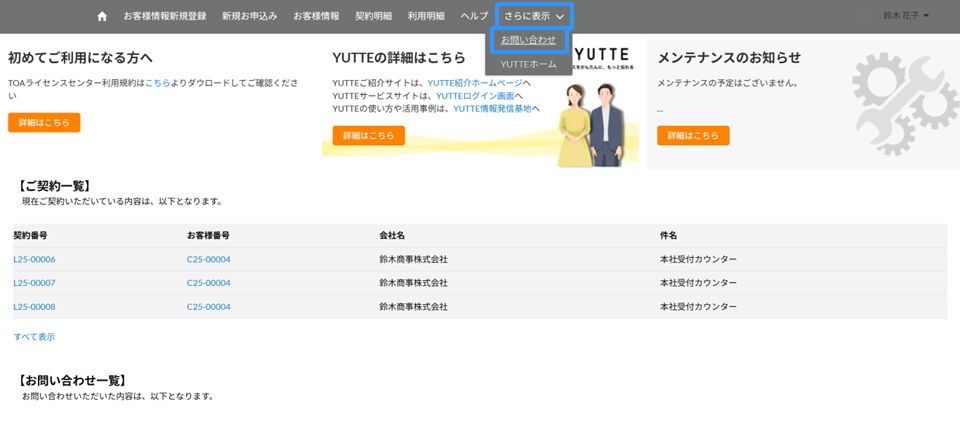Follow the YUTTEログイン画面 link
The height and width of the screenshot is (432, 960).
(479, 96)
